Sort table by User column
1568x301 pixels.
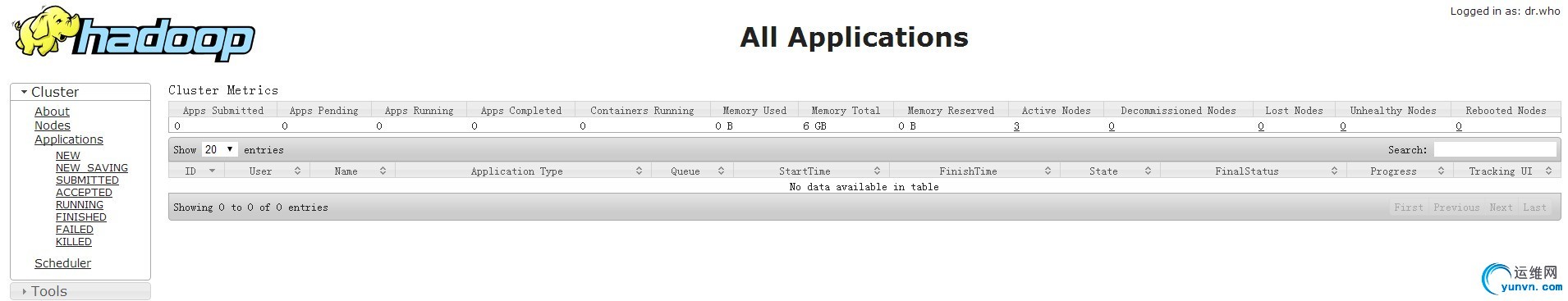266,171
